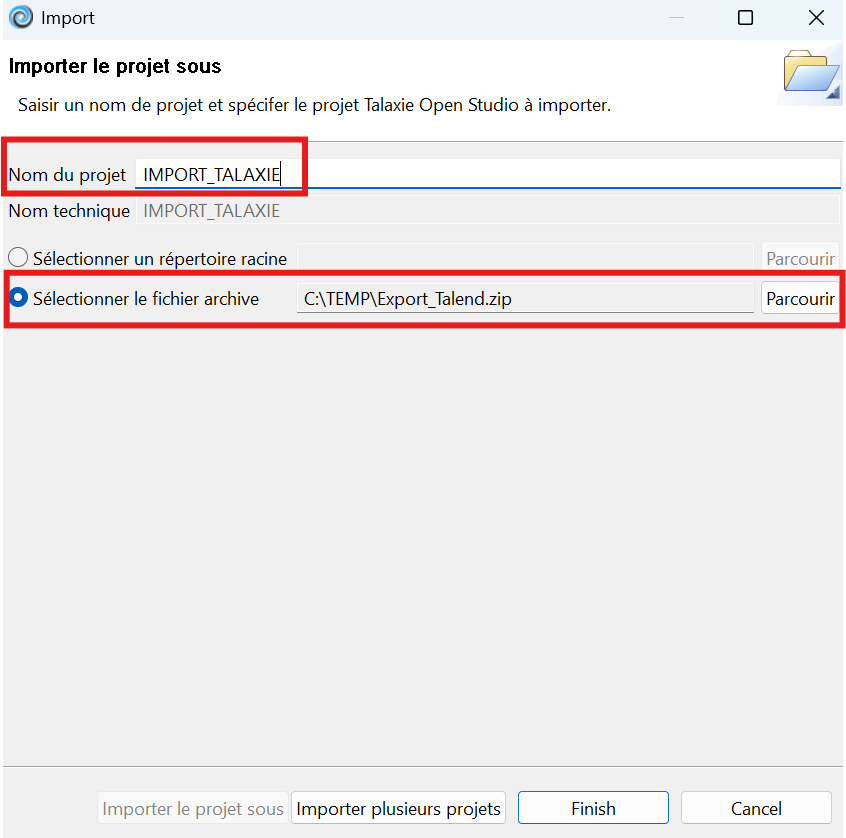
Task: Click the archive path field showing Export_Talend.zip
Action: pyautogui.click(x=525, y=299)
